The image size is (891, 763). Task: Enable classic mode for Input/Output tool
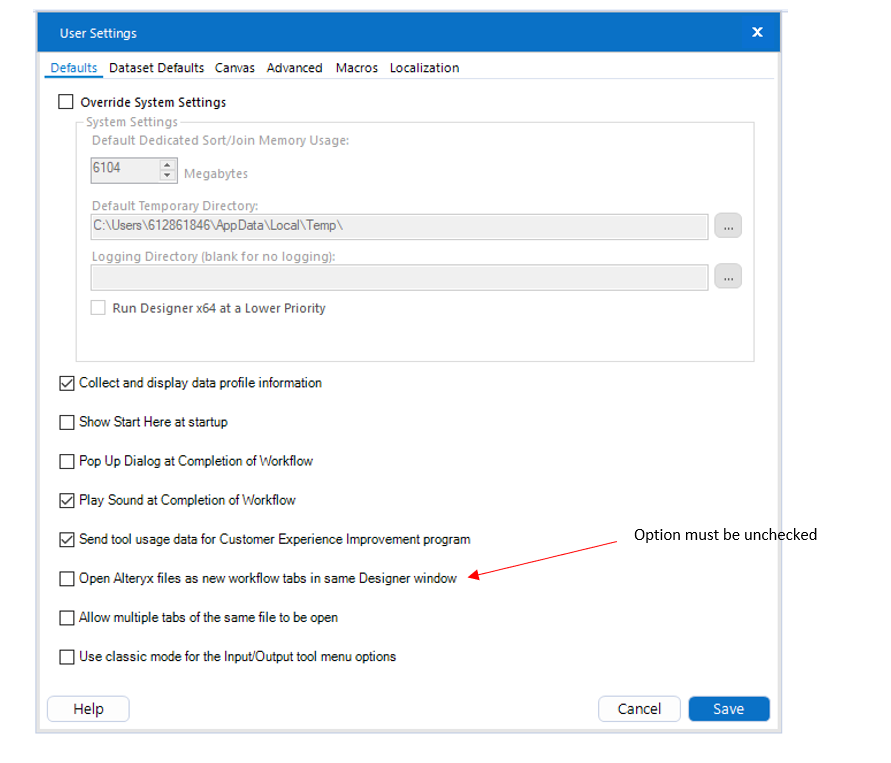coord(67,657)
